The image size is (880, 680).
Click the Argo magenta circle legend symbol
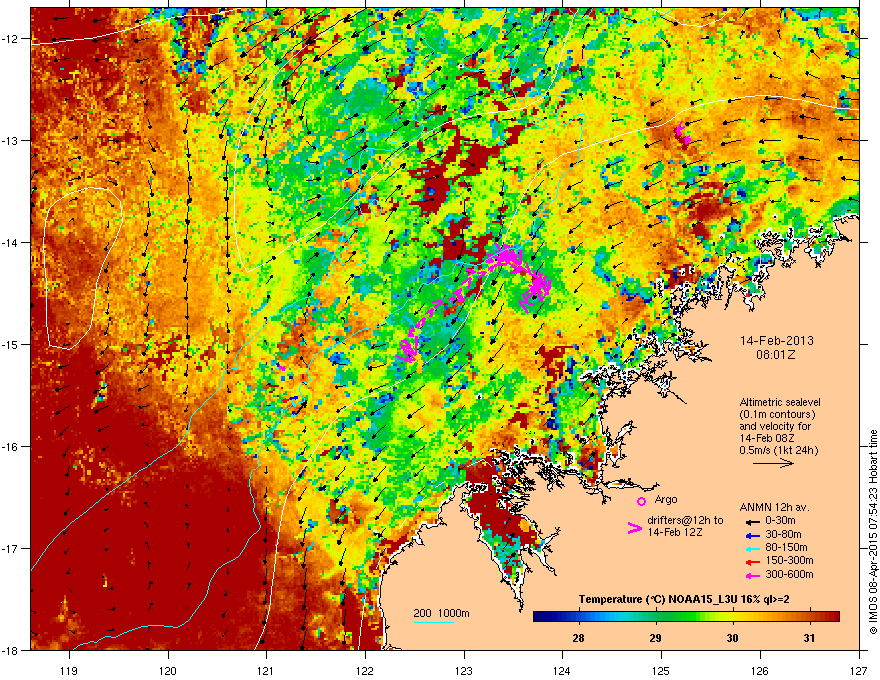(641, 501)
